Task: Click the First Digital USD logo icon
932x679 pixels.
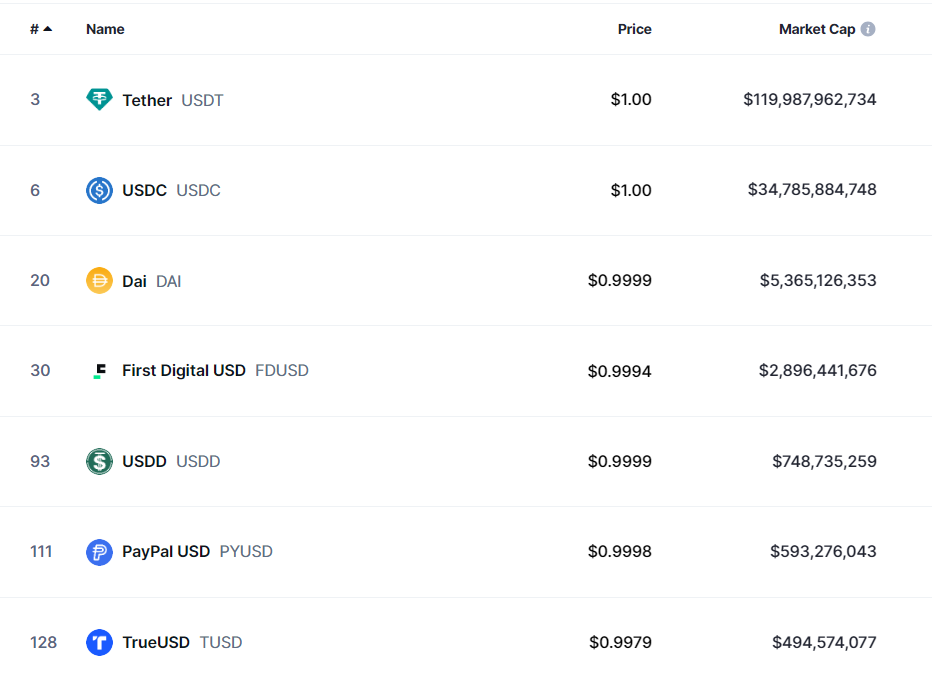Action: click(x=99, y=371)
